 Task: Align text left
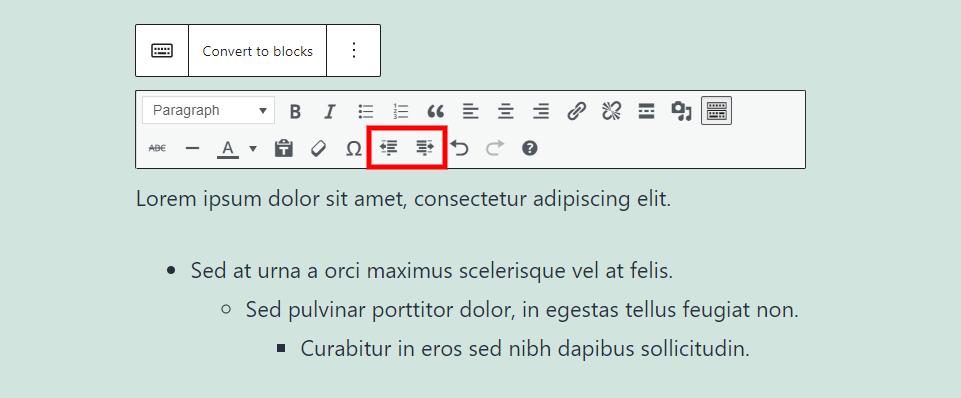point(470,112)
